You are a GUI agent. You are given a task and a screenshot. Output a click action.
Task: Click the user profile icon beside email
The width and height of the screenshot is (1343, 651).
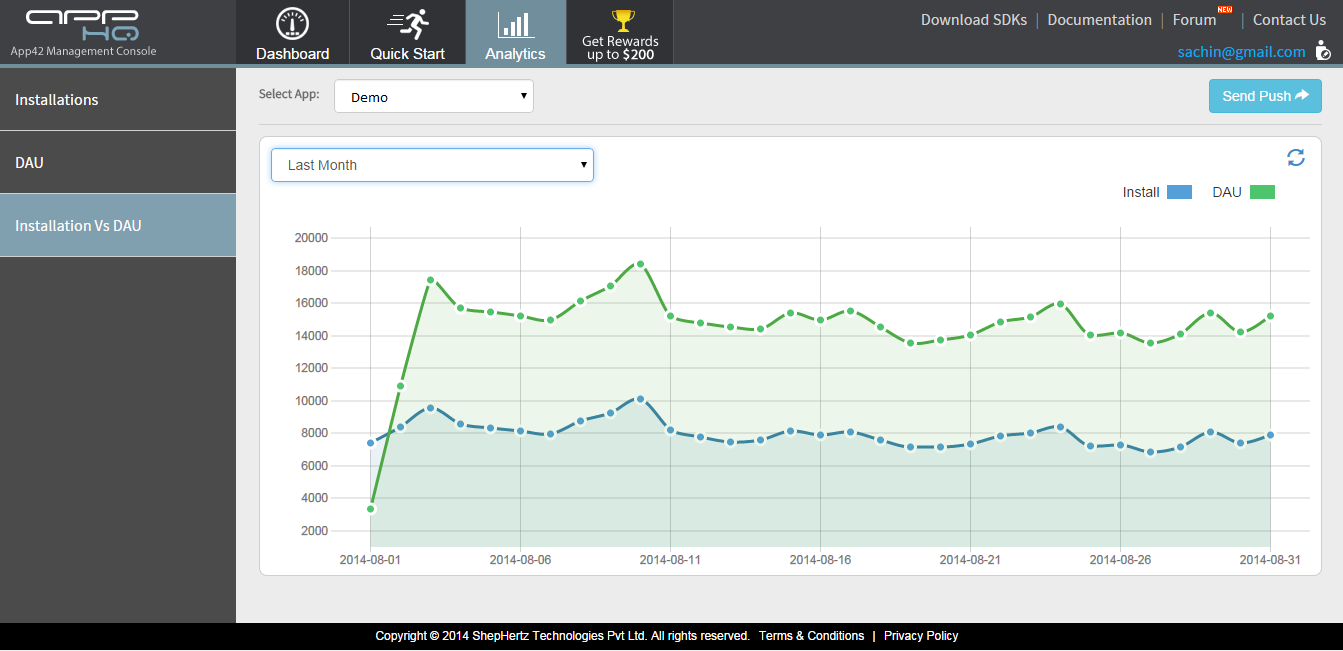(1323, 51)
